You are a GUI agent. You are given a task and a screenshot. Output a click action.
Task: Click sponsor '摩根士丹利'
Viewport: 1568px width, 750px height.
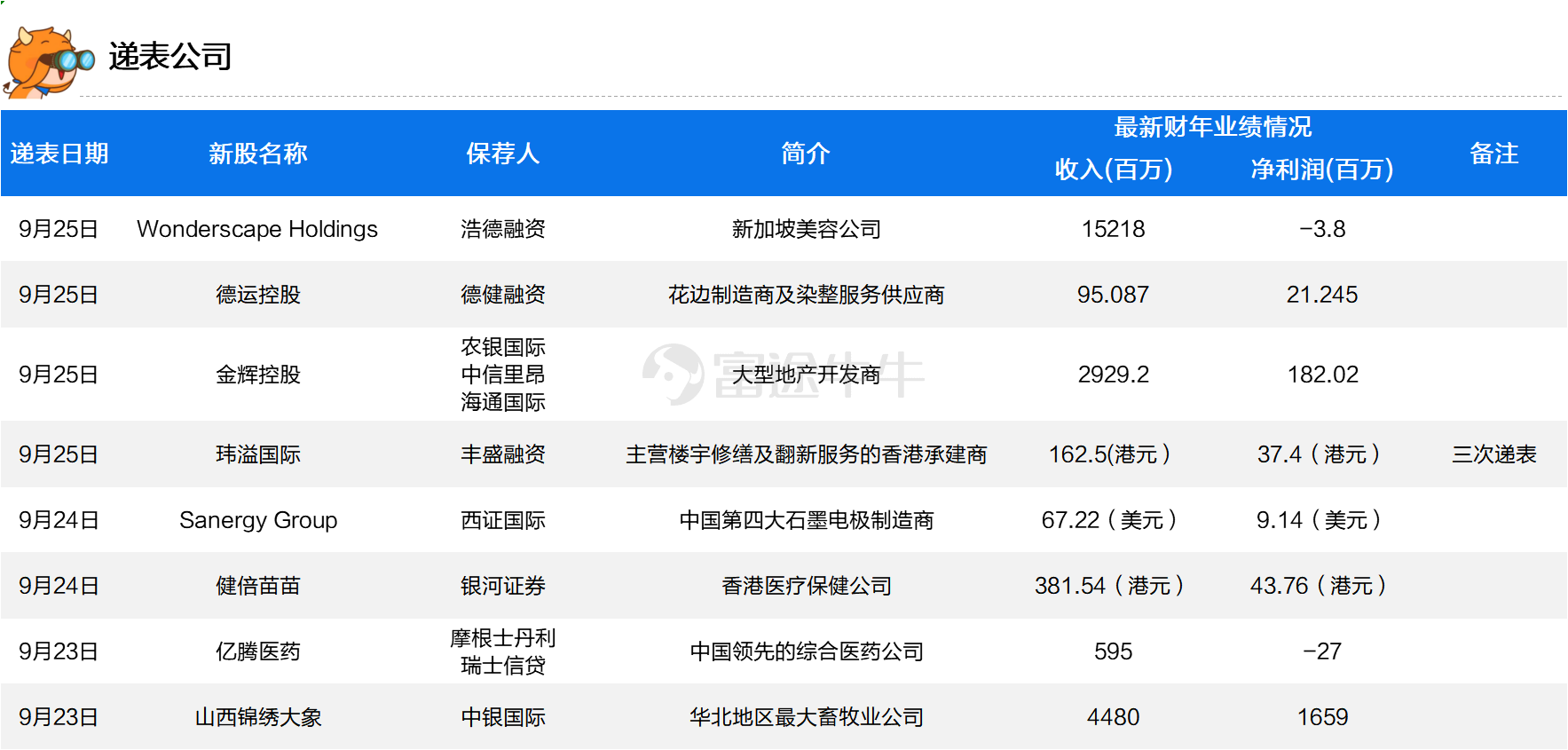click(503, 638)
